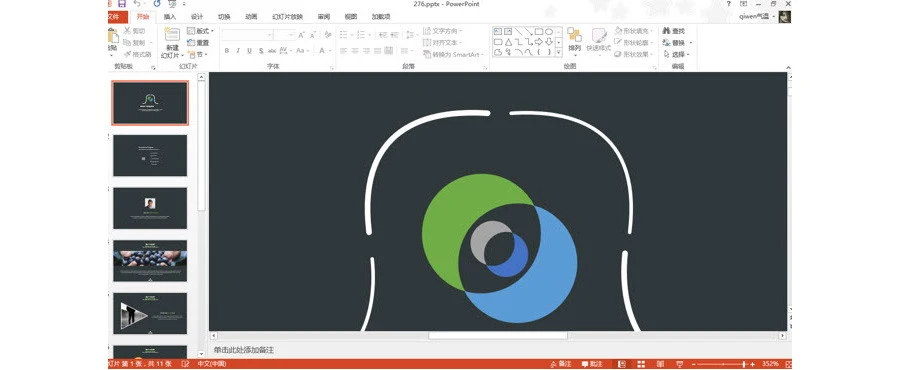Toggle Underline formatting
The image size is (900, 370).
tap(249, 50)
